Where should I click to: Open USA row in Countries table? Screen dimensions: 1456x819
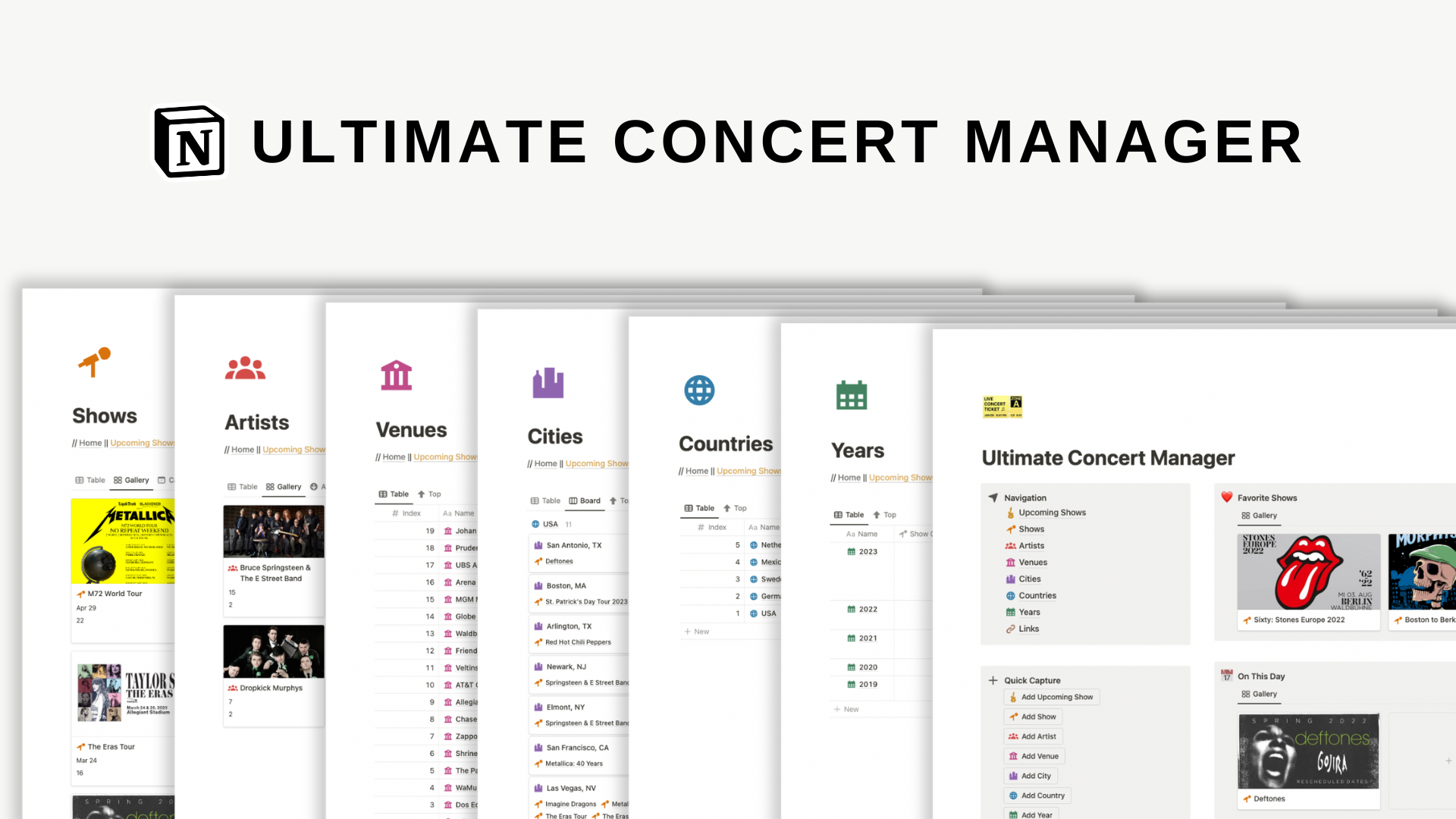(730, 613)
